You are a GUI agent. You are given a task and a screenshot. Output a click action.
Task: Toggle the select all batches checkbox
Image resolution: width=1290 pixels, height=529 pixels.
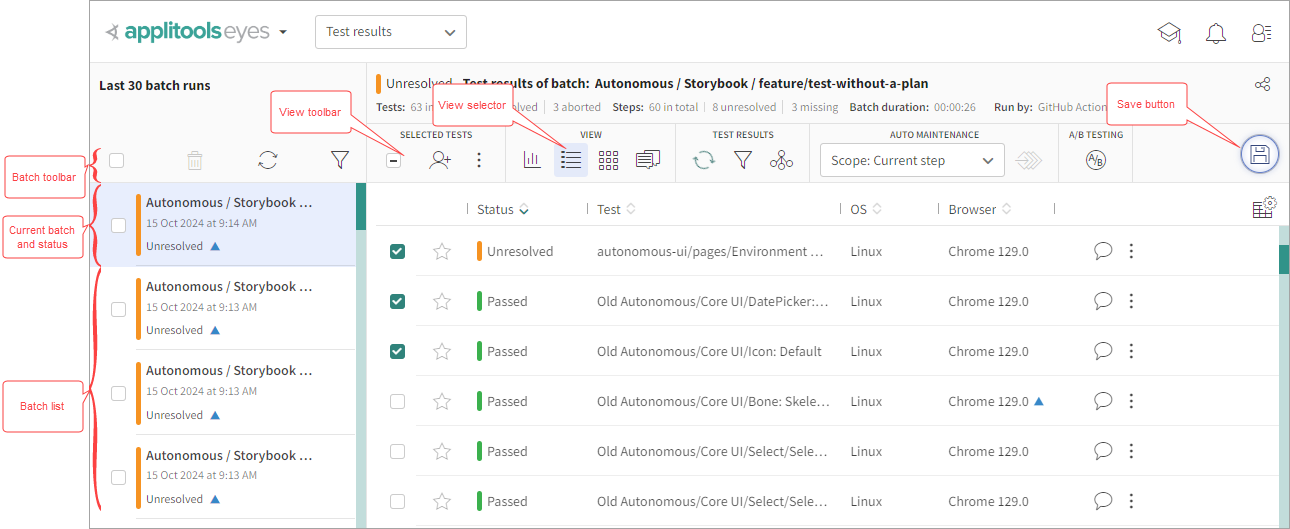[117, 160]
